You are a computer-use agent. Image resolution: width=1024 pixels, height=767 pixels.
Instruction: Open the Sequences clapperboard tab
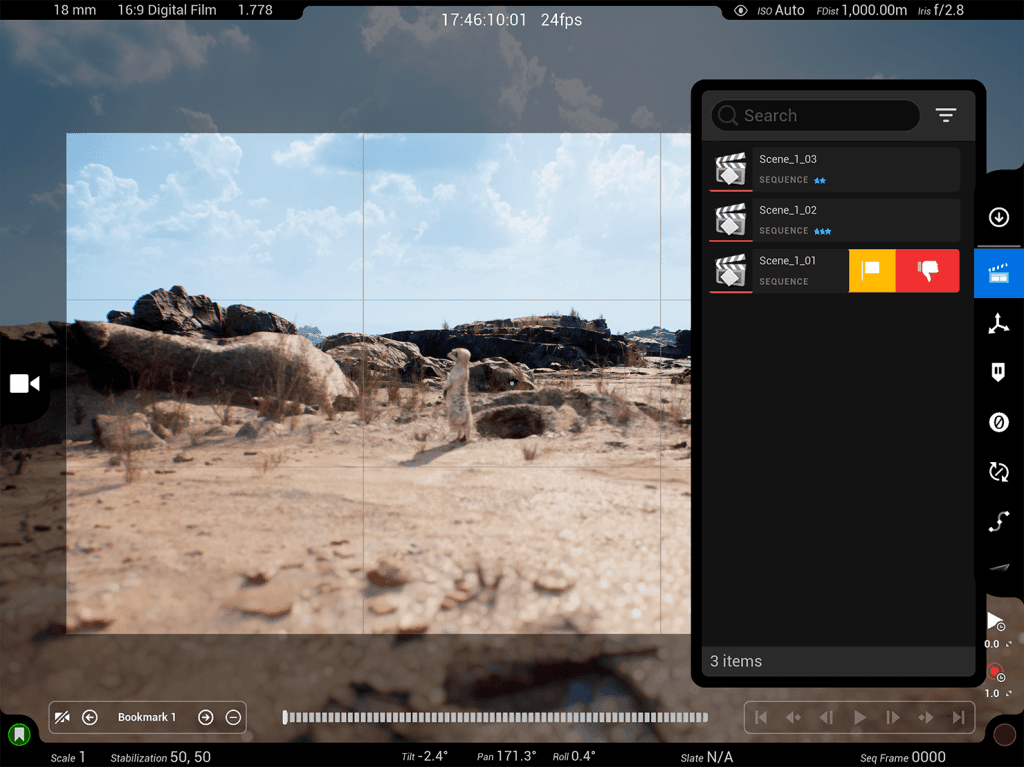point(998,274)
